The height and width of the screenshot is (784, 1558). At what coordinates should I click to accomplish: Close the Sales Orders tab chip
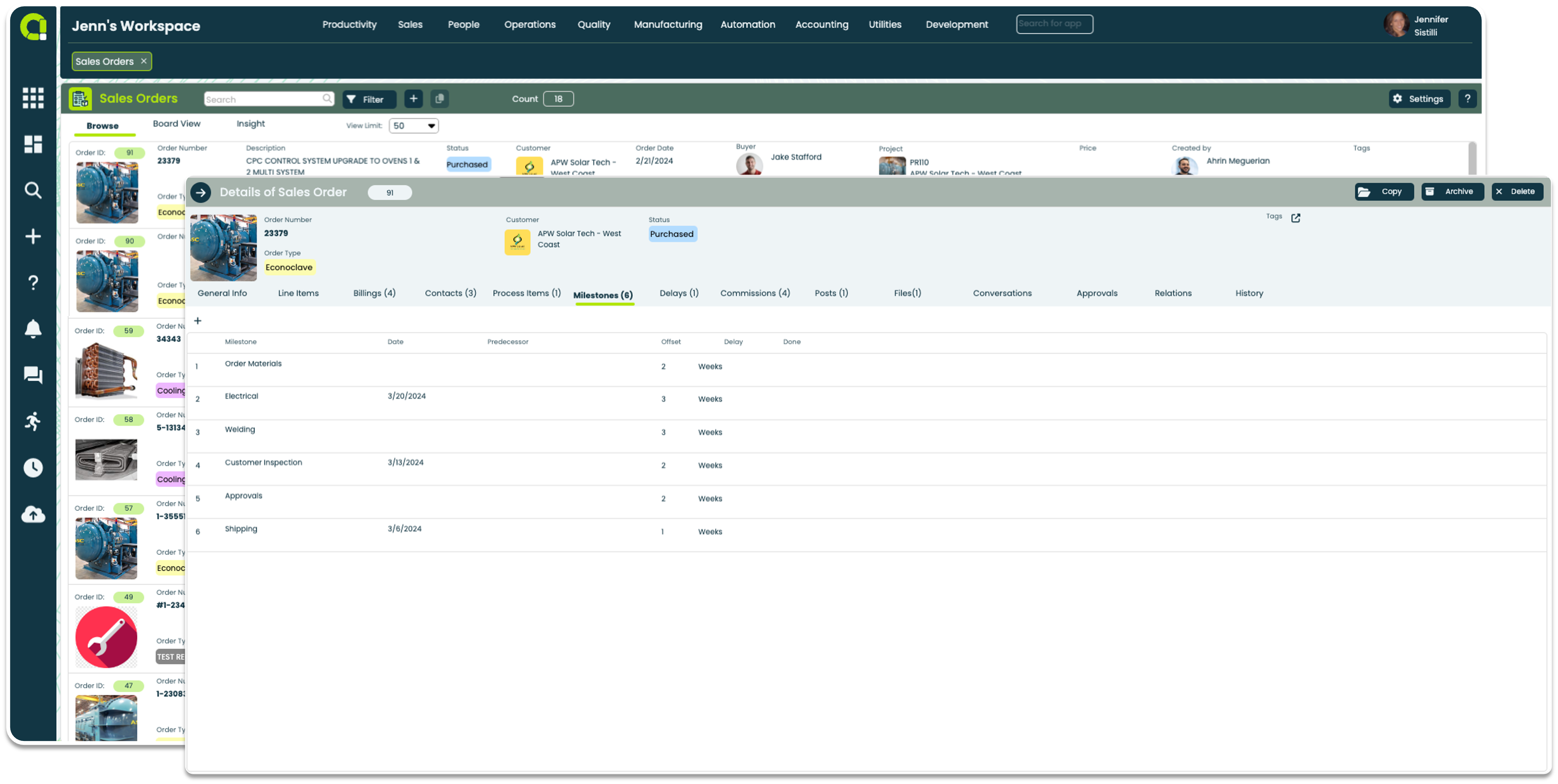click(143, 61)
